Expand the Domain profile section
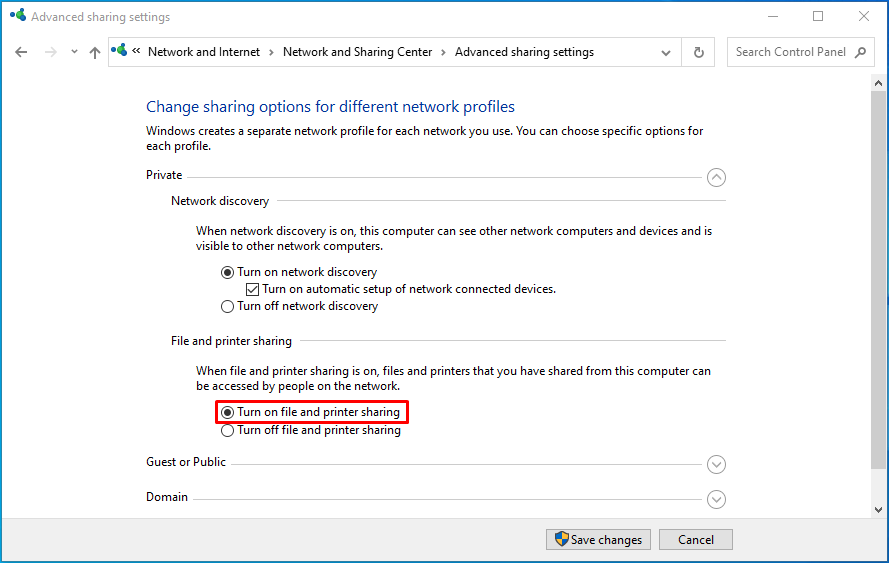 (x=716, y=499)
